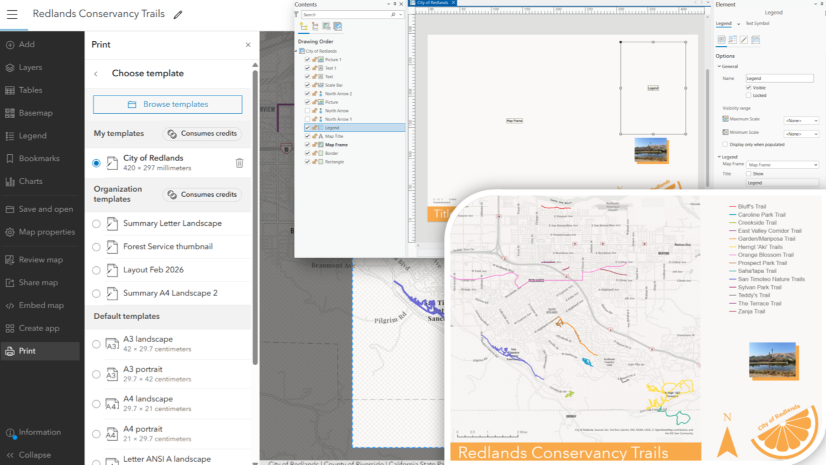The height and width of the screenshot is (465, 826).
Task: Click Consumes credits next to Organization templates
Action: pyautogui.click(x=202, y=194)
